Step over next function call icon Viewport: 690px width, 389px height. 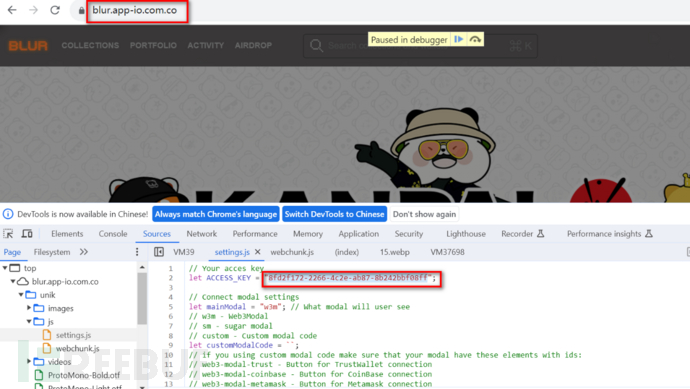(x=475, y=39)
